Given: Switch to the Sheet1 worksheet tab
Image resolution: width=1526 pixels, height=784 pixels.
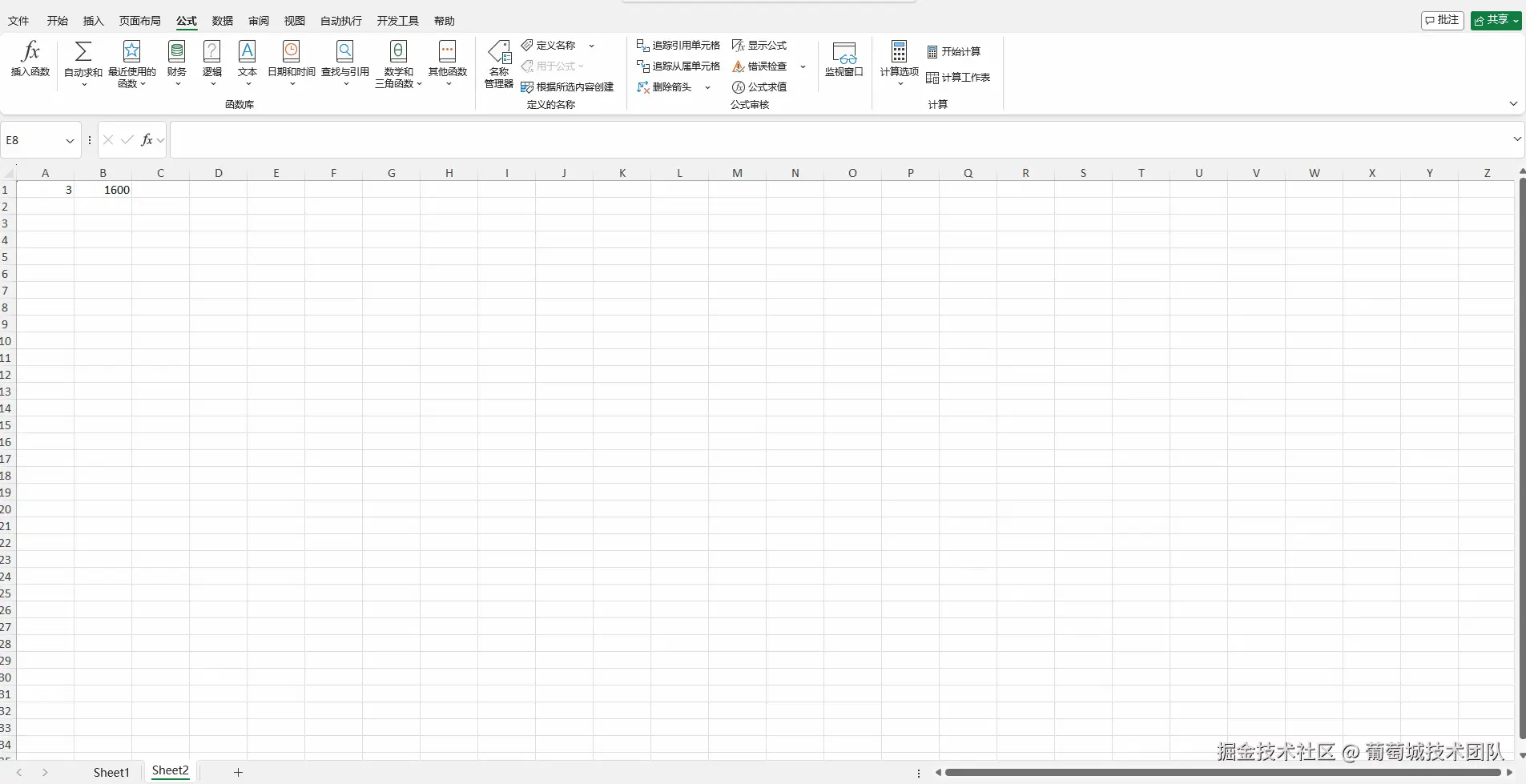Looking at the screenshot, I should (x=111, y=772).
